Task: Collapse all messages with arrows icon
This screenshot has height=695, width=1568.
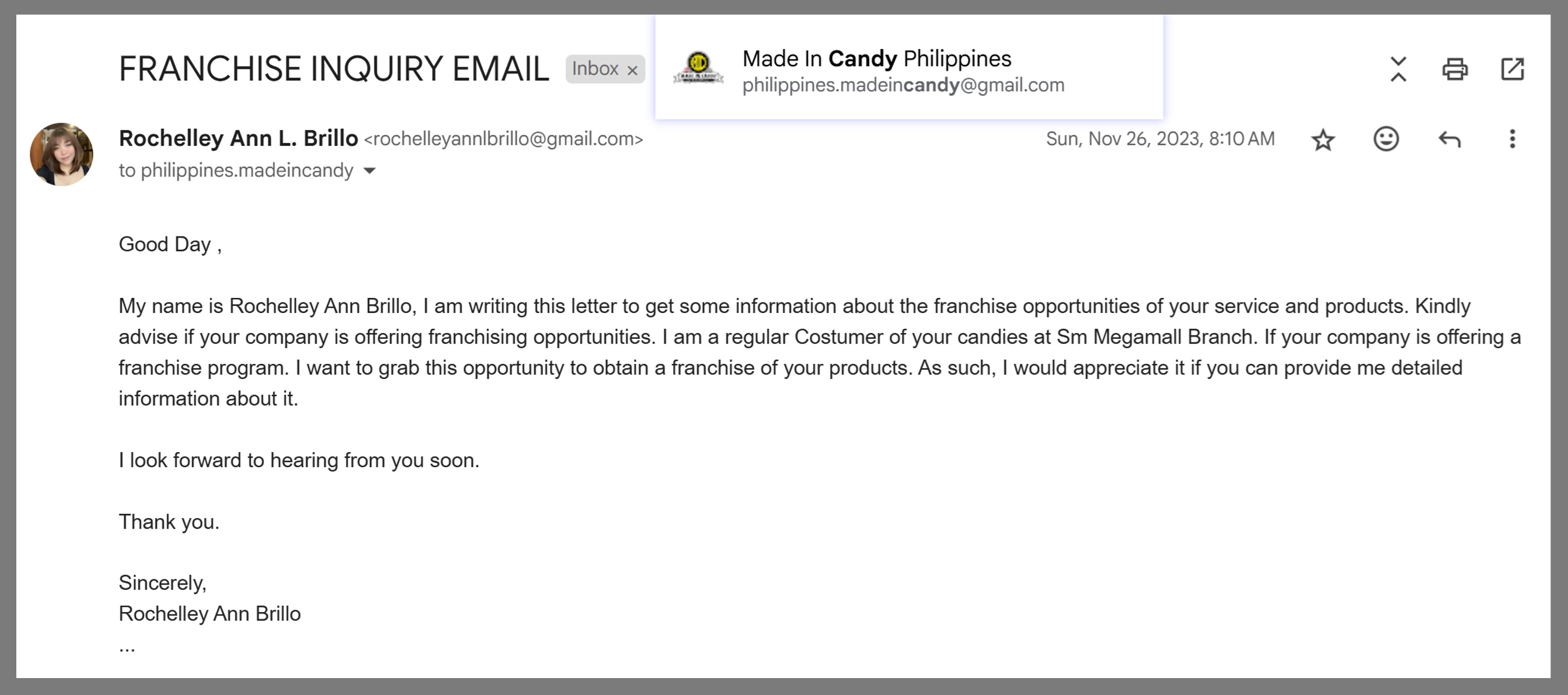Action: click(x=1398, y=69)
